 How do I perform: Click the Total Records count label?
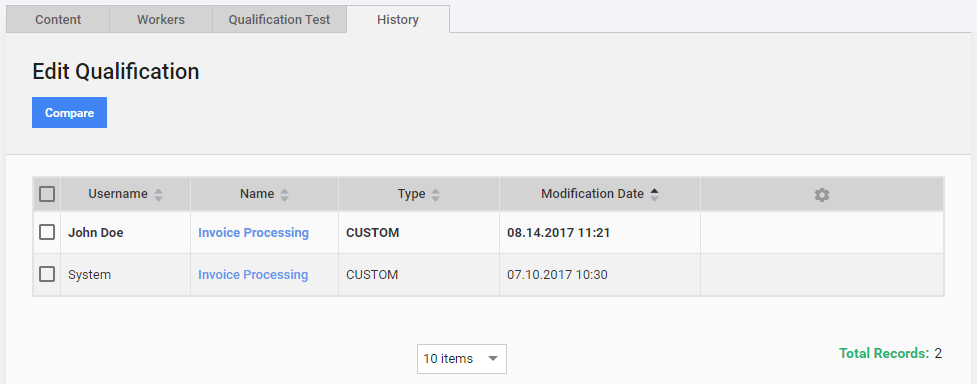tap(890, 353)
